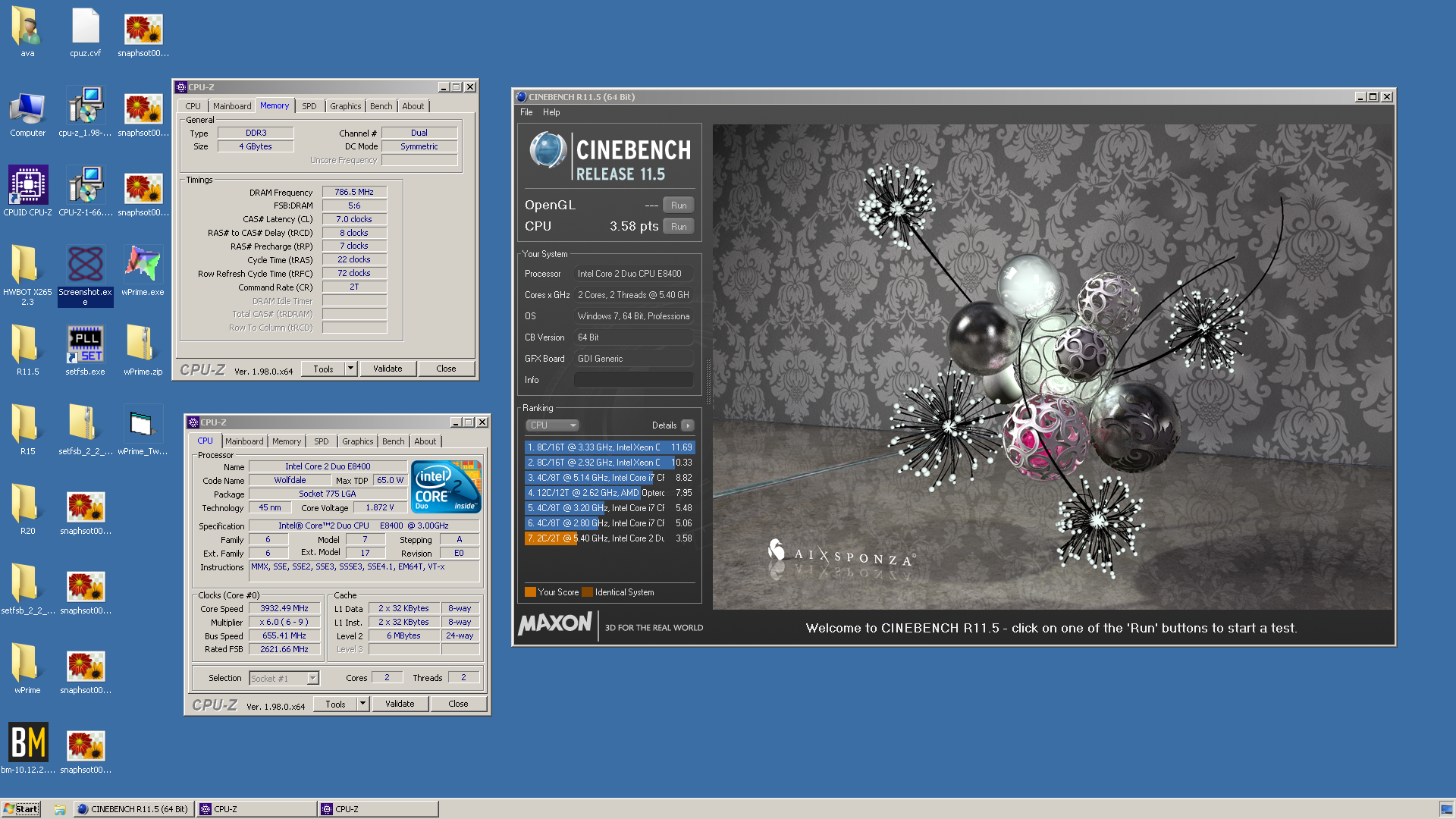Open Bench tab in lower CPU-Z

pos(393,441)
